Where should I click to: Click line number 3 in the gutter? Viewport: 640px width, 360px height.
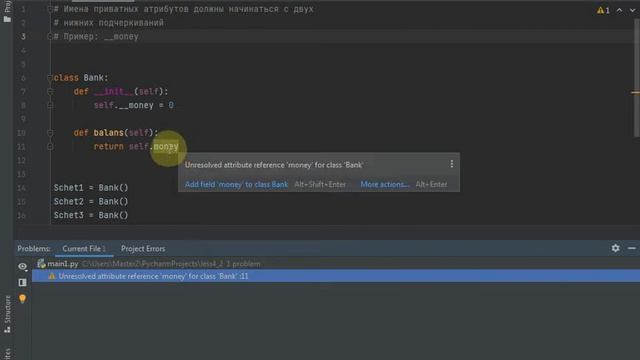23,36
